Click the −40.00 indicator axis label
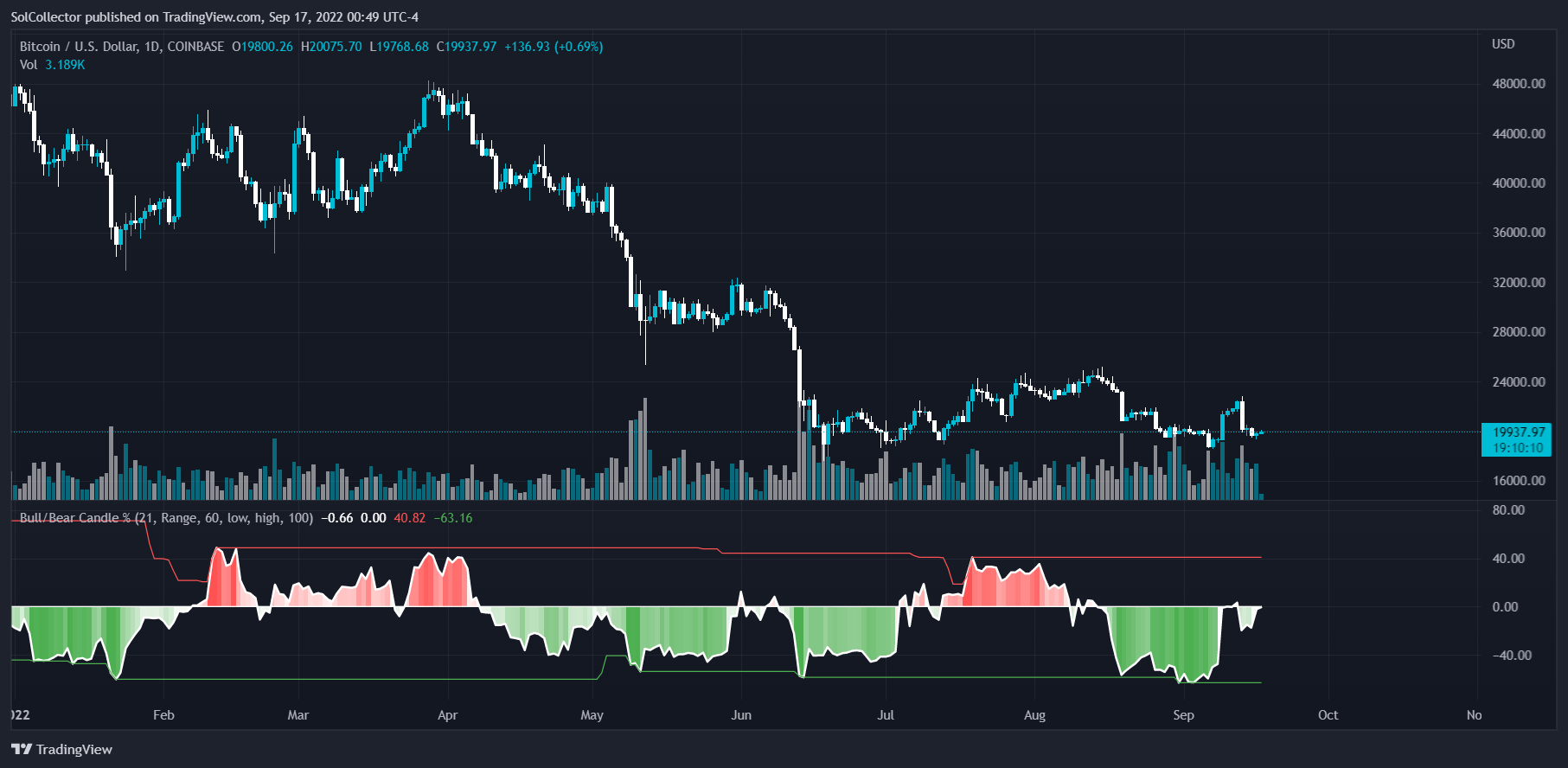Screen dimensions: 1568x768 pos(1513,656)
